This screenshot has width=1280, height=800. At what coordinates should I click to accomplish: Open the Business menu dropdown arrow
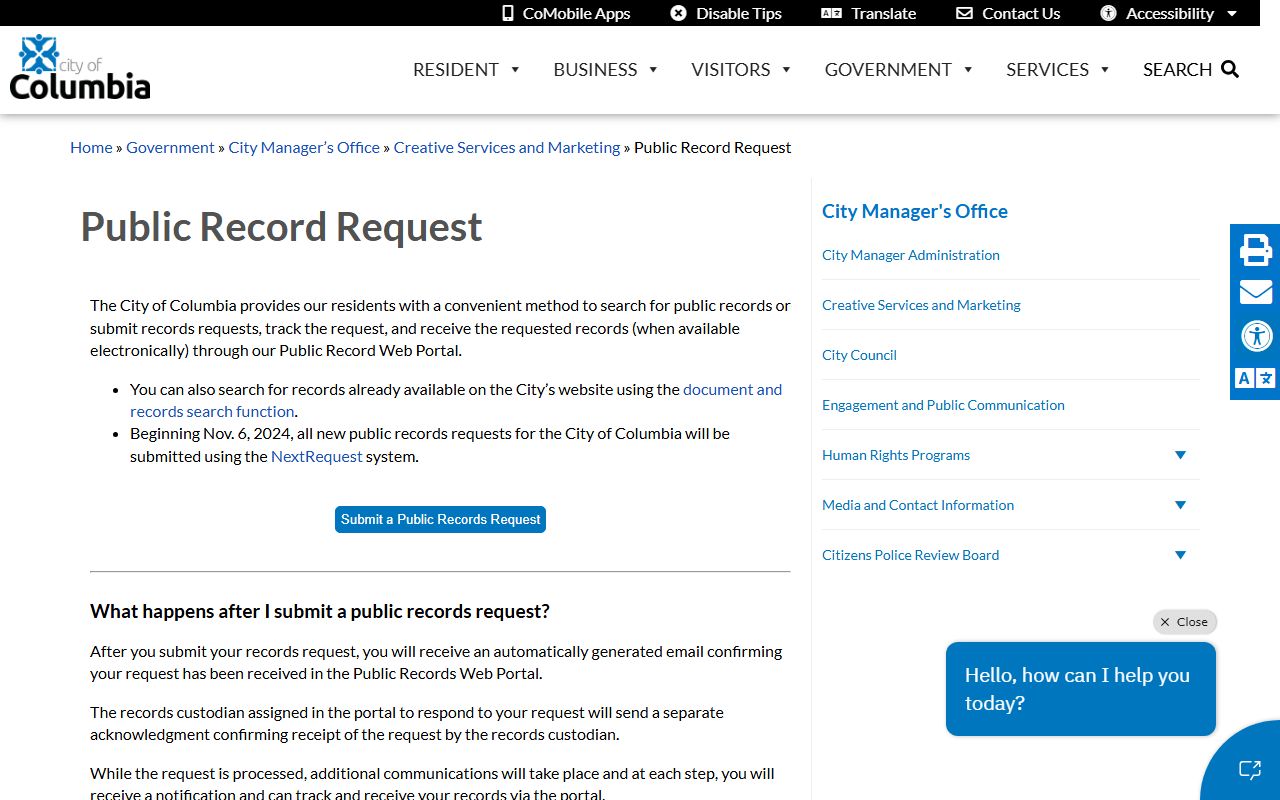pos(653,69)
